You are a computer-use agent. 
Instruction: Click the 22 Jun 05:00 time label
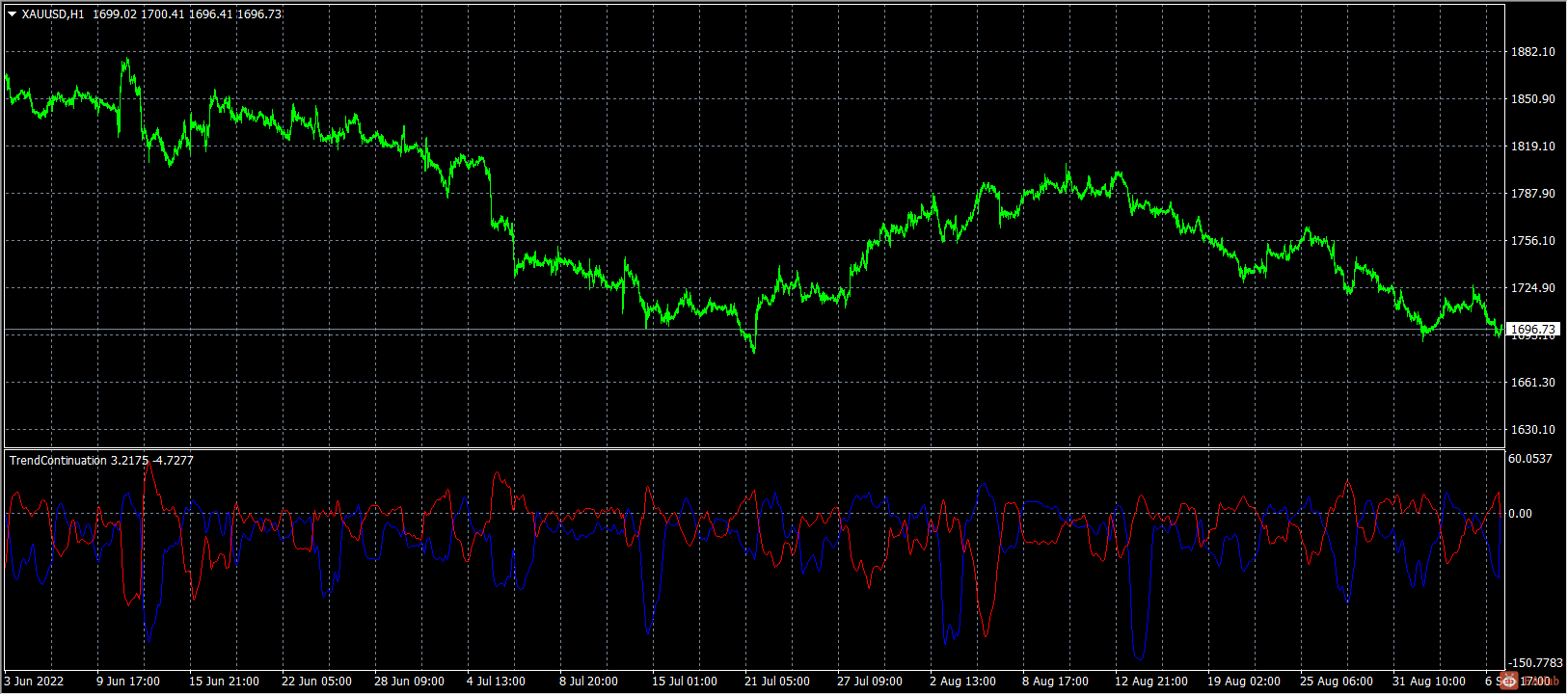point(316,682)
